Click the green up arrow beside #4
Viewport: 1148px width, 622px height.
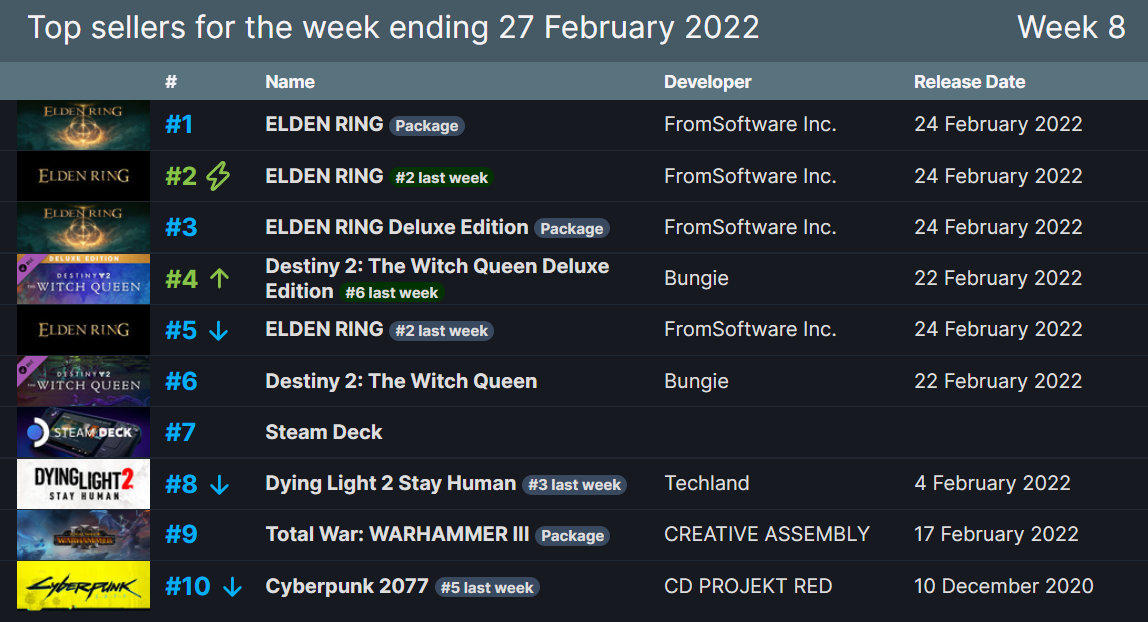220,278
